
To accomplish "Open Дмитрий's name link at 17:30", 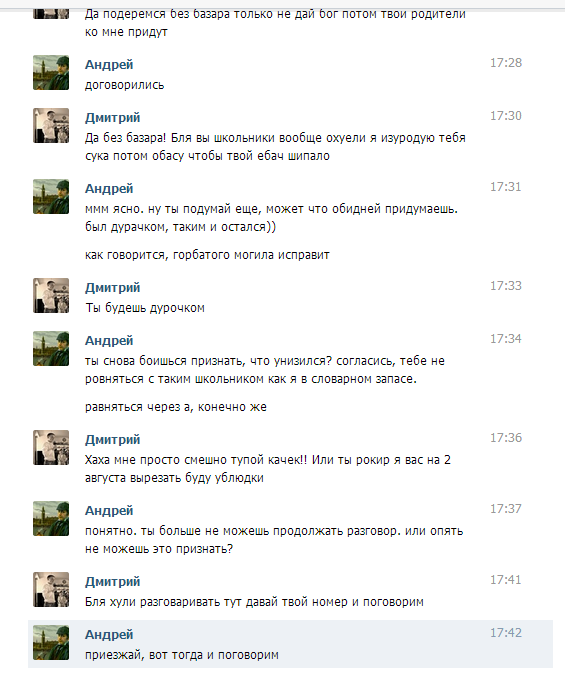I will tap(112, 118).
